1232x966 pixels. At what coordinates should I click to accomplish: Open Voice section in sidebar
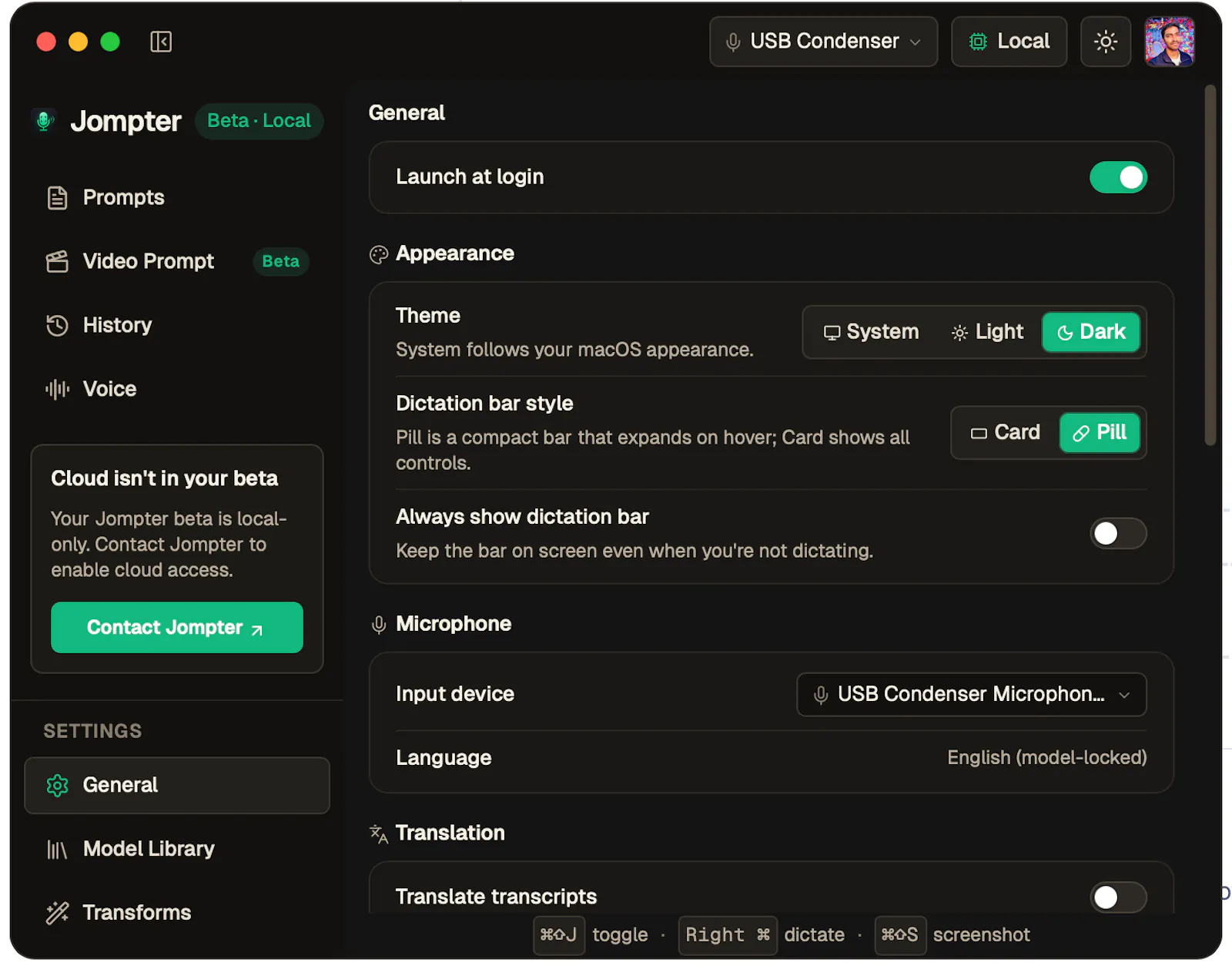(x=177, y=390)
